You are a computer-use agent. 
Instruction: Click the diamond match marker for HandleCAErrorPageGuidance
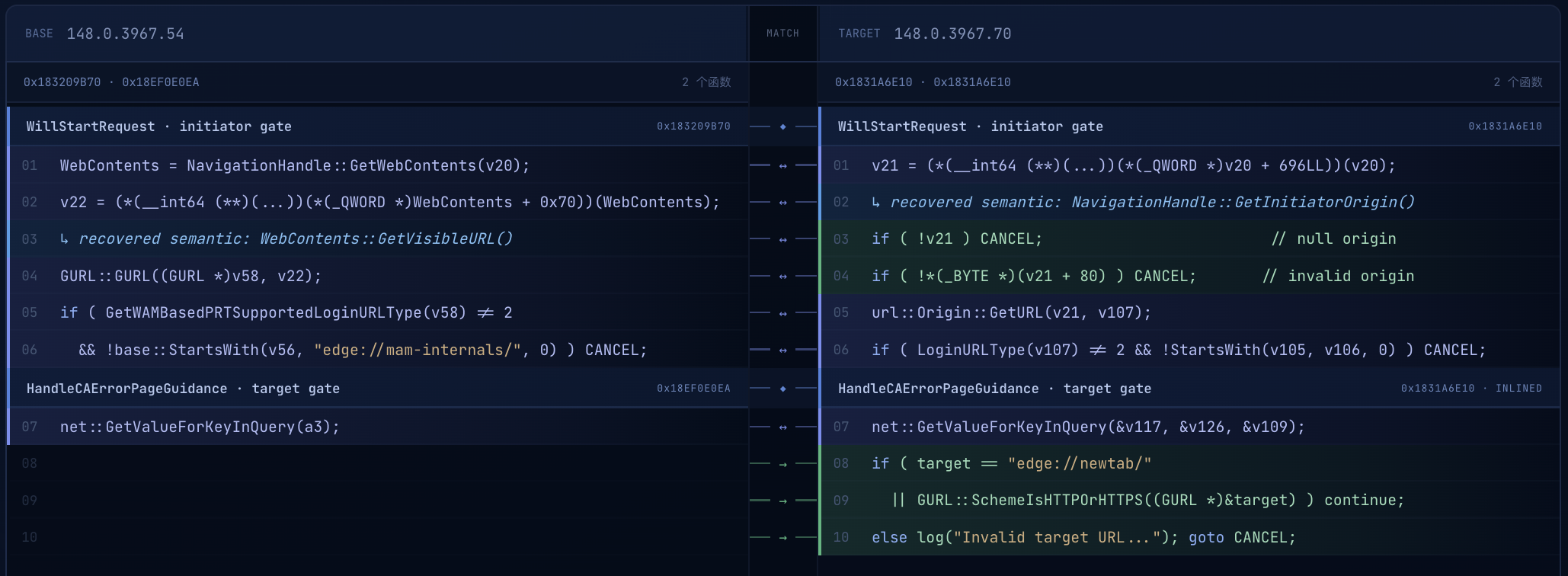[782, 389]
